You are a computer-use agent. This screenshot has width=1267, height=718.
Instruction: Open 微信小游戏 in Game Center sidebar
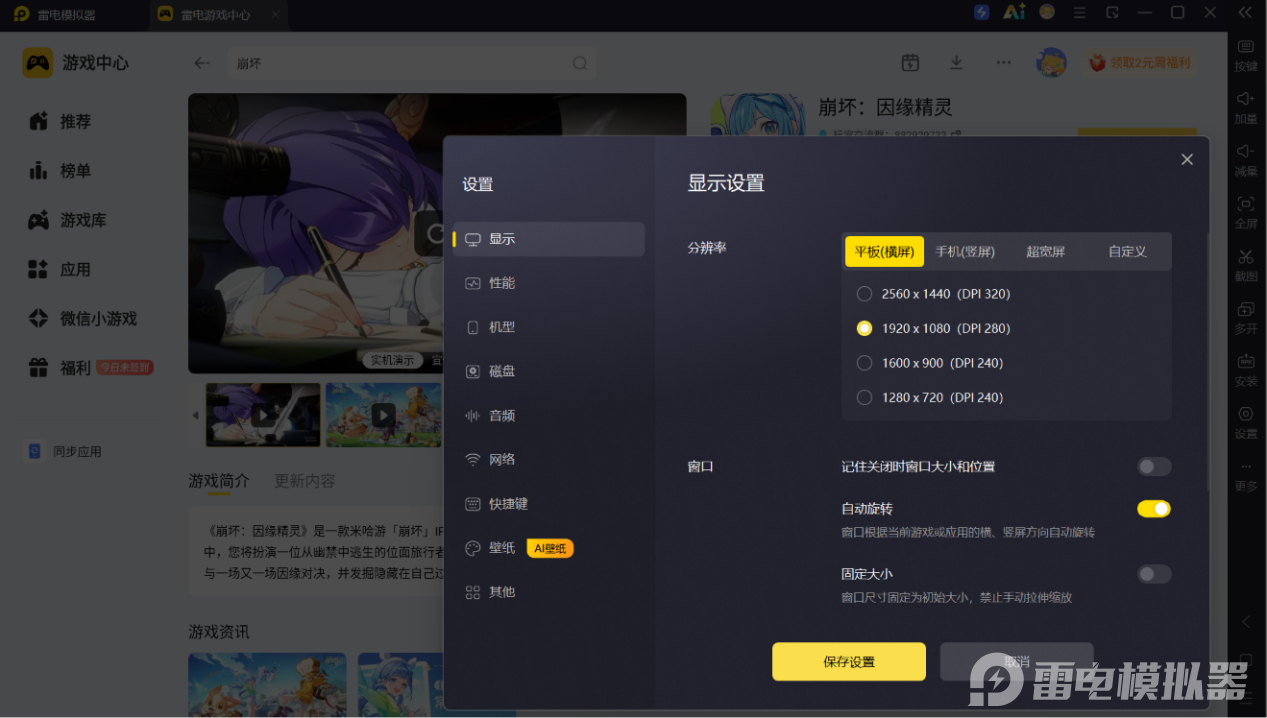(82, 318)
